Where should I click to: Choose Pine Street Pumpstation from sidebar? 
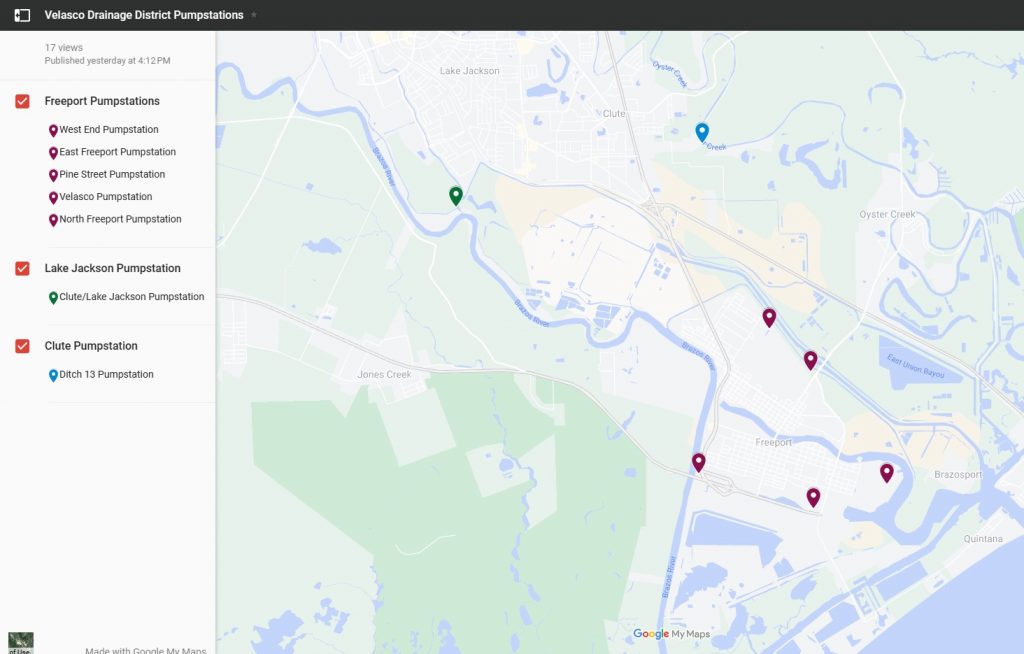(112, 174)
